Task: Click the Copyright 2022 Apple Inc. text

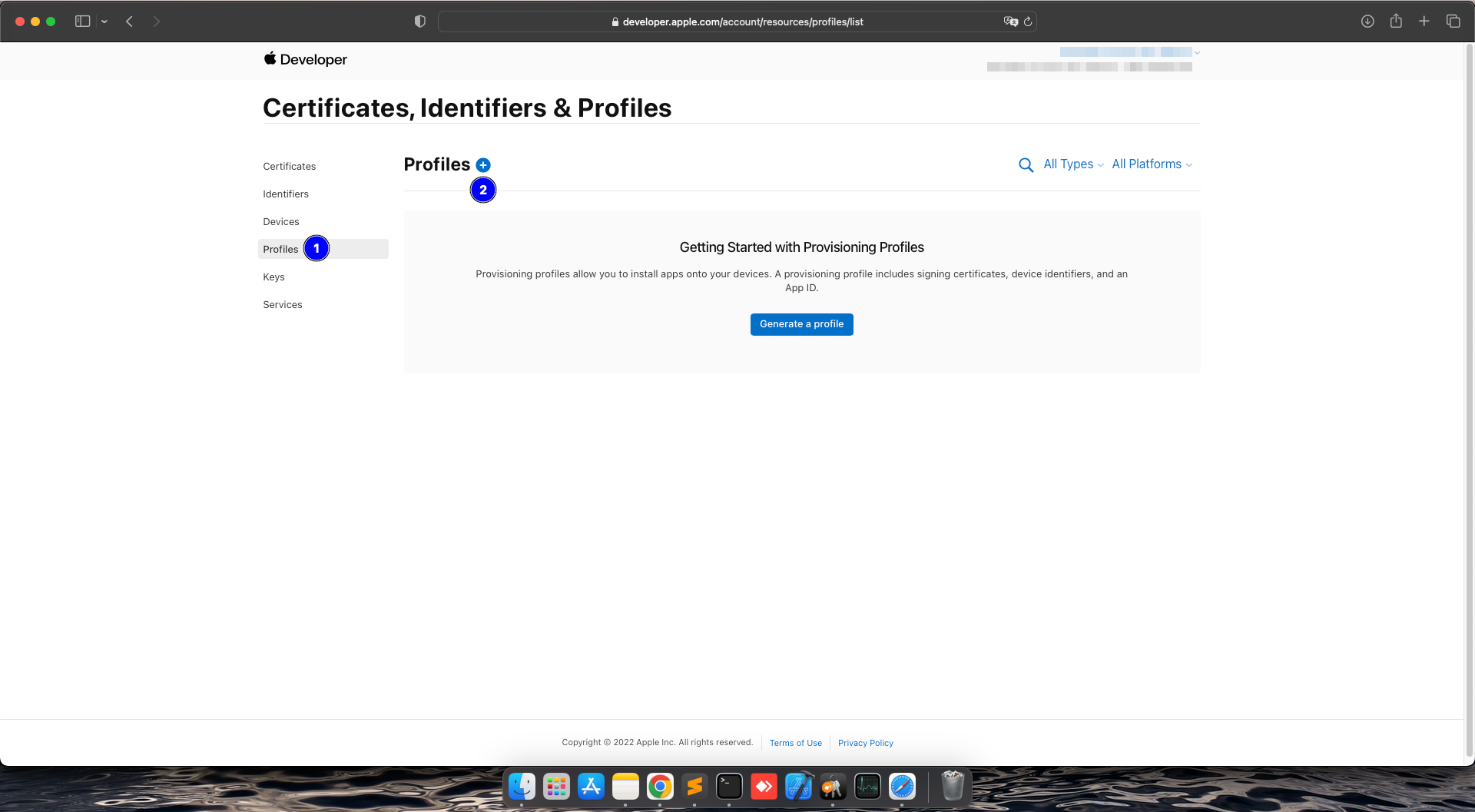Action: tap(658, 742)
